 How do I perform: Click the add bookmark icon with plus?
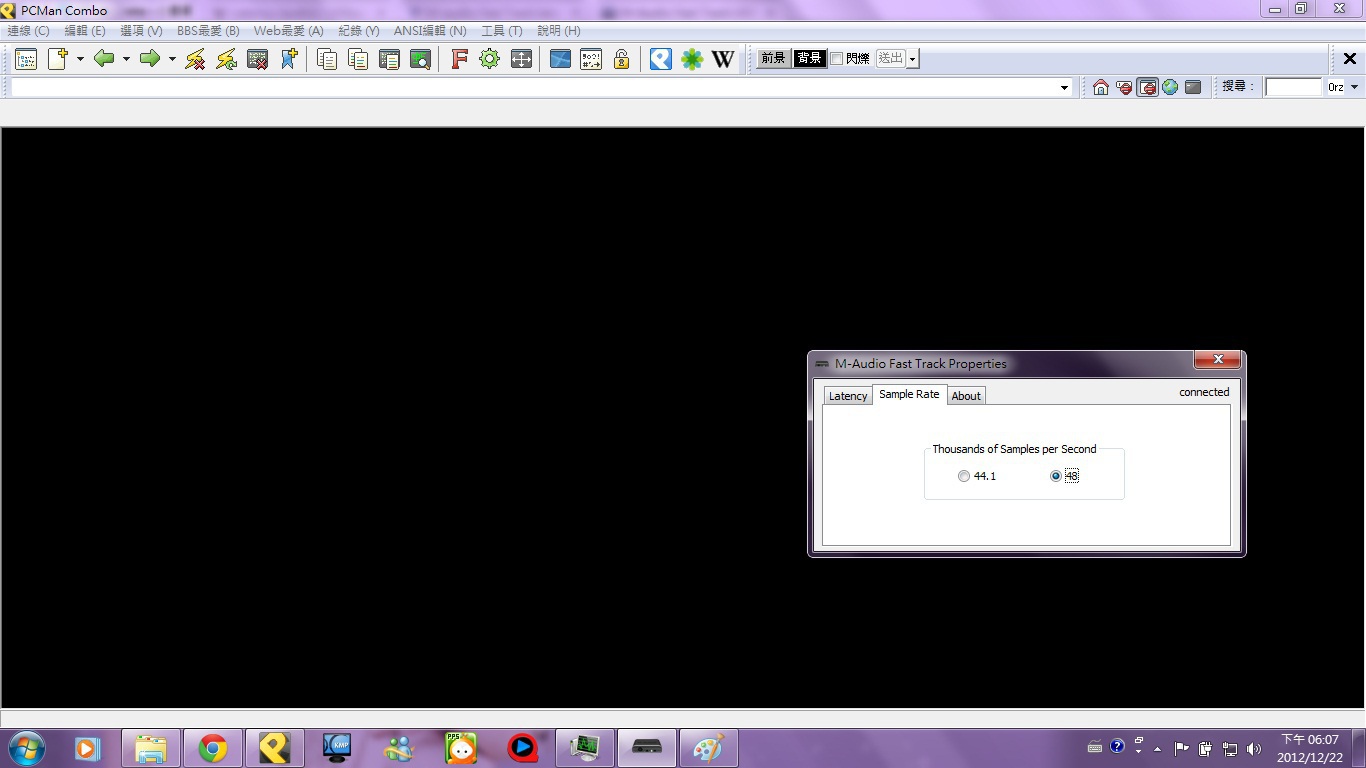(289, 59)
